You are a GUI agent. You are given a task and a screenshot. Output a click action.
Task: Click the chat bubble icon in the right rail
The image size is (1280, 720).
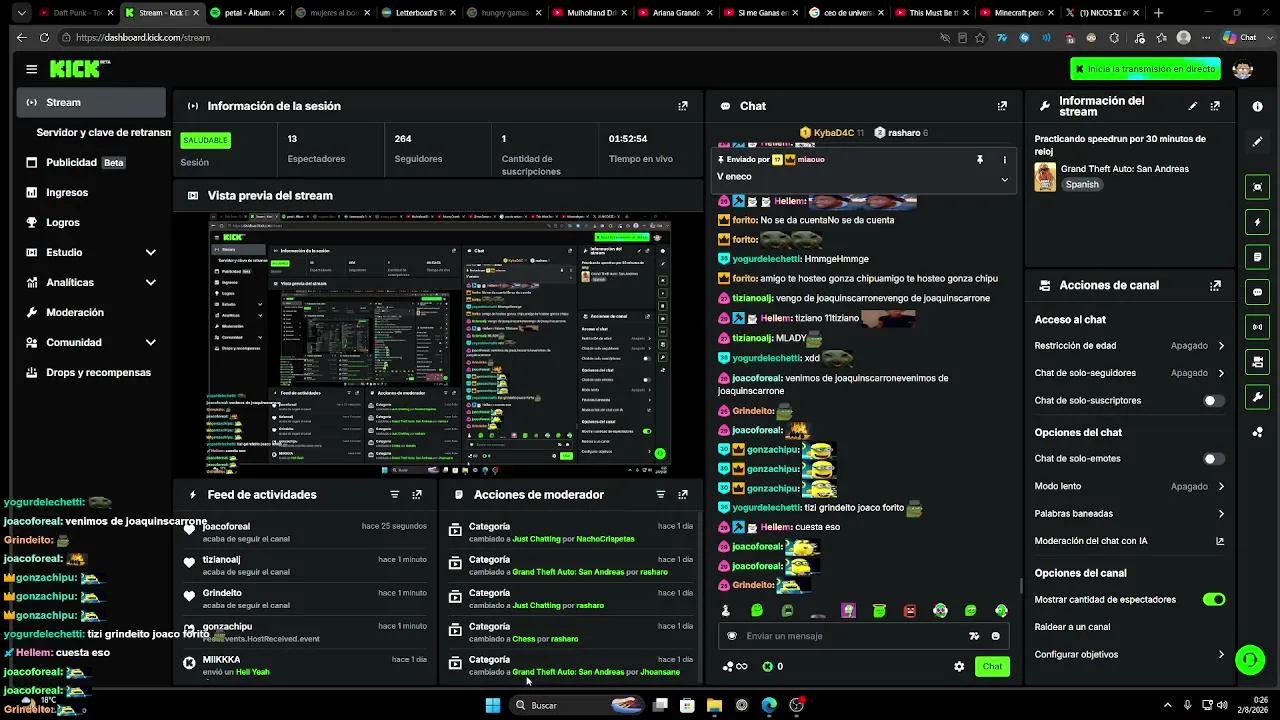click(x=1257, y=292)
